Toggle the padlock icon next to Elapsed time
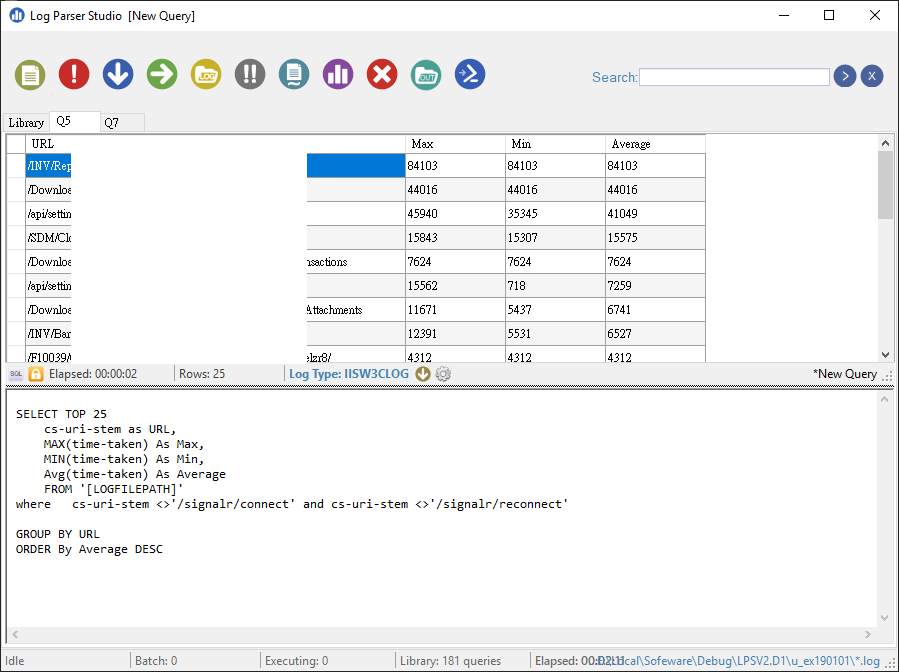The height and width of the screenshot is (672, 899). click(34, 373)
